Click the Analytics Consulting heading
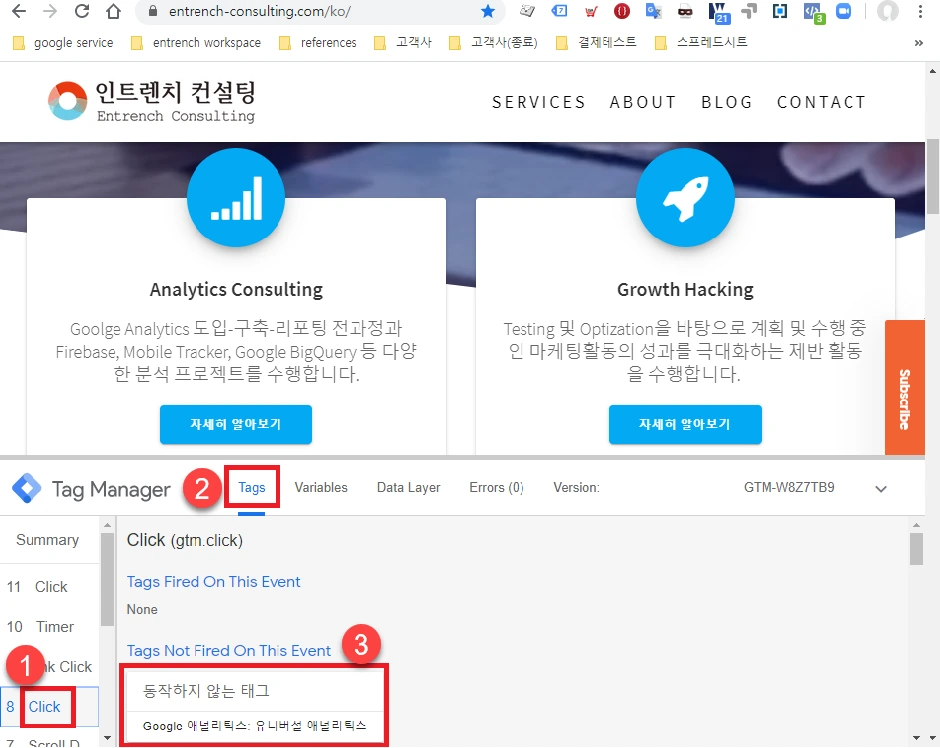 pyautogui.click(x=236, y=290)
